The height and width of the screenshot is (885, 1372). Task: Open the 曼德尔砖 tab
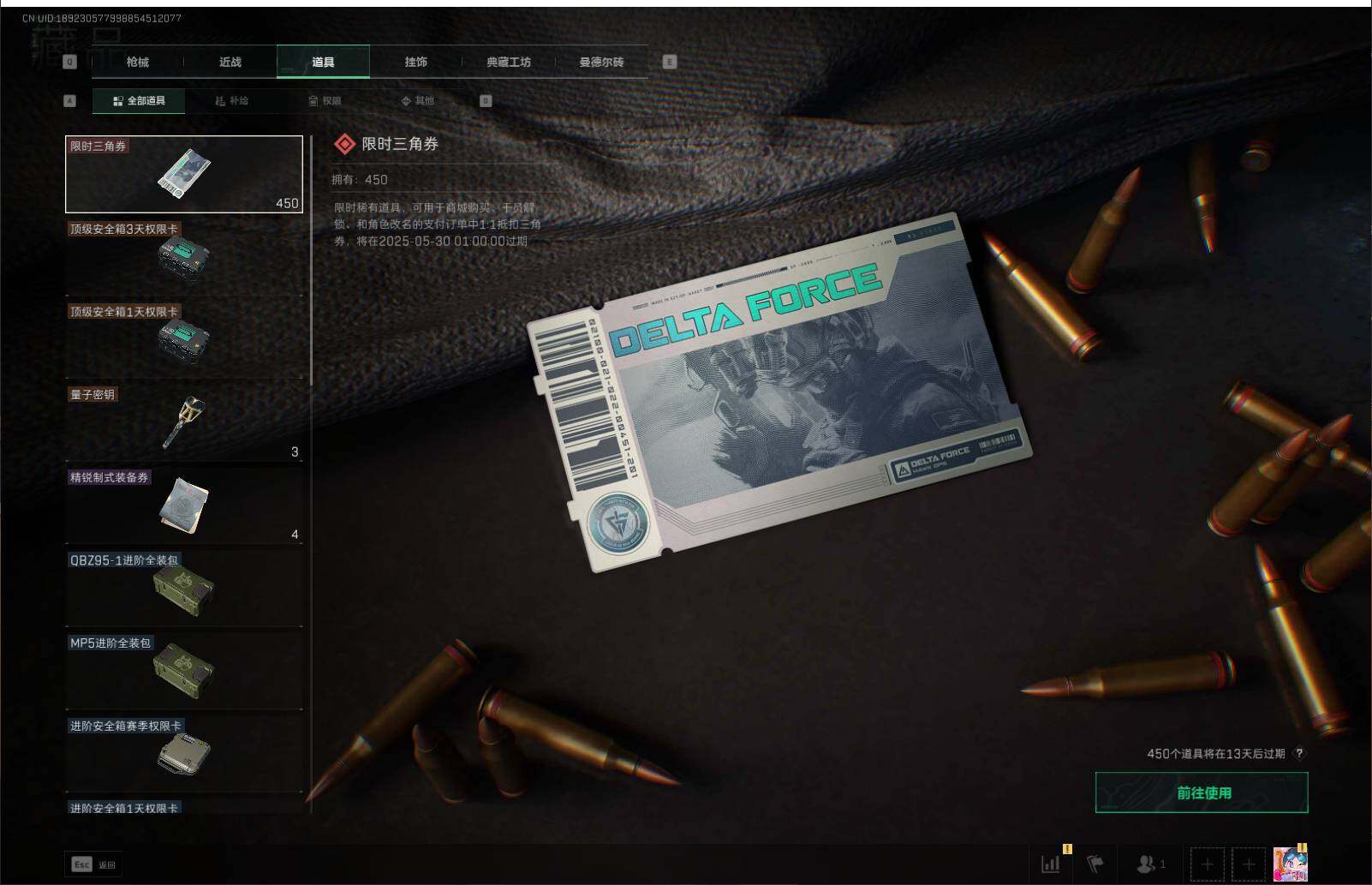pos(601,62)
